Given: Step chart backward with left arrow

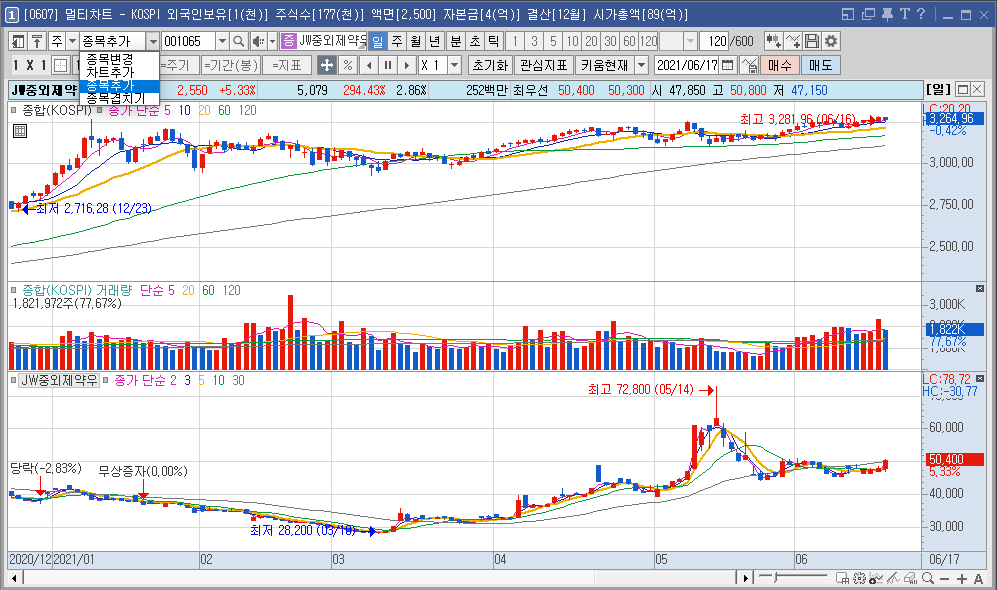Looking at the screenshot, I should click(x=369, y=65).
